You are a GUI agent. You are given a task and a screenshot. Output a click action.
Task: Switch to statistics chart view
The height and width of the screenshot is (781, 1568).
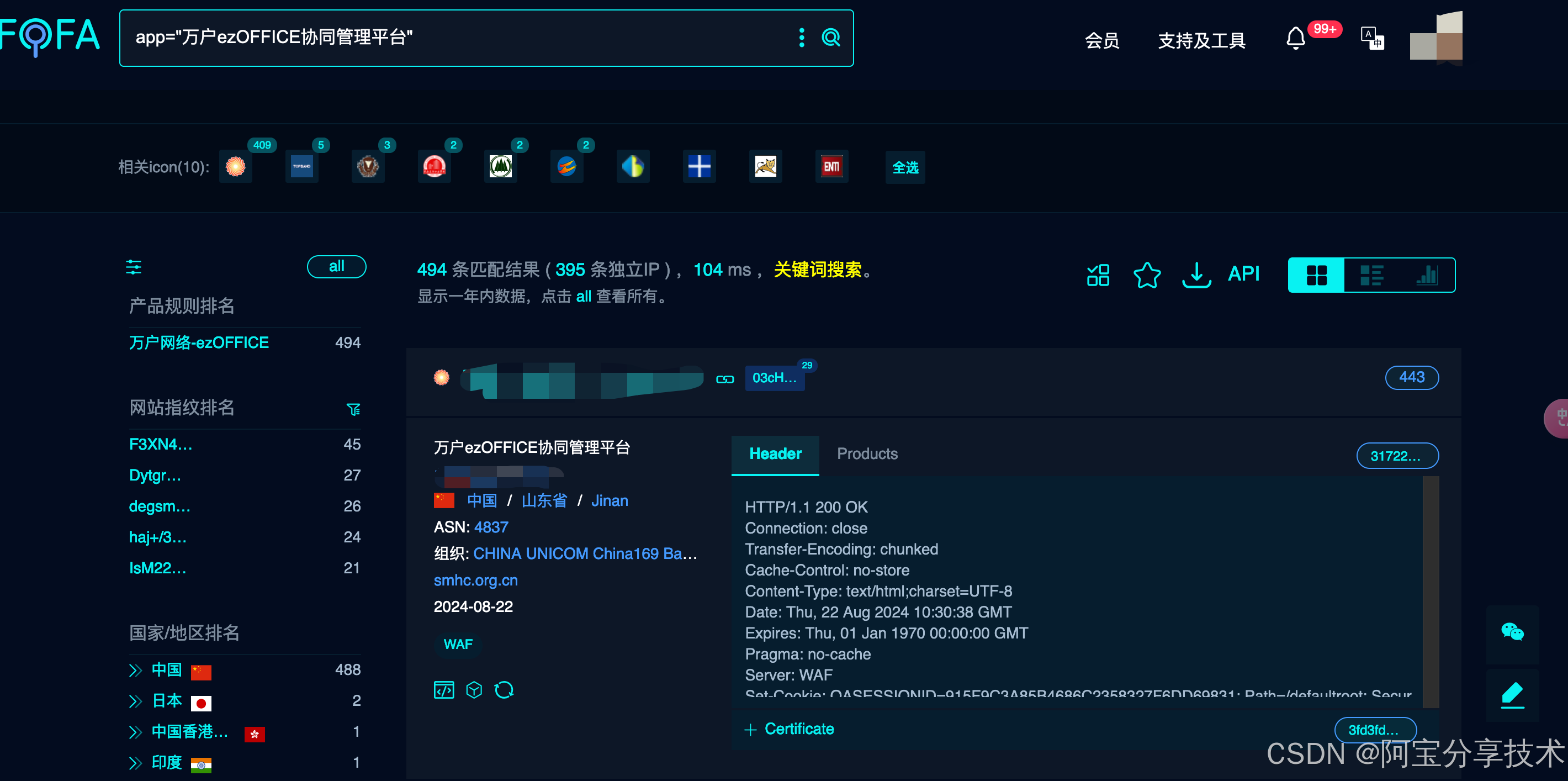pos(1427,275)
